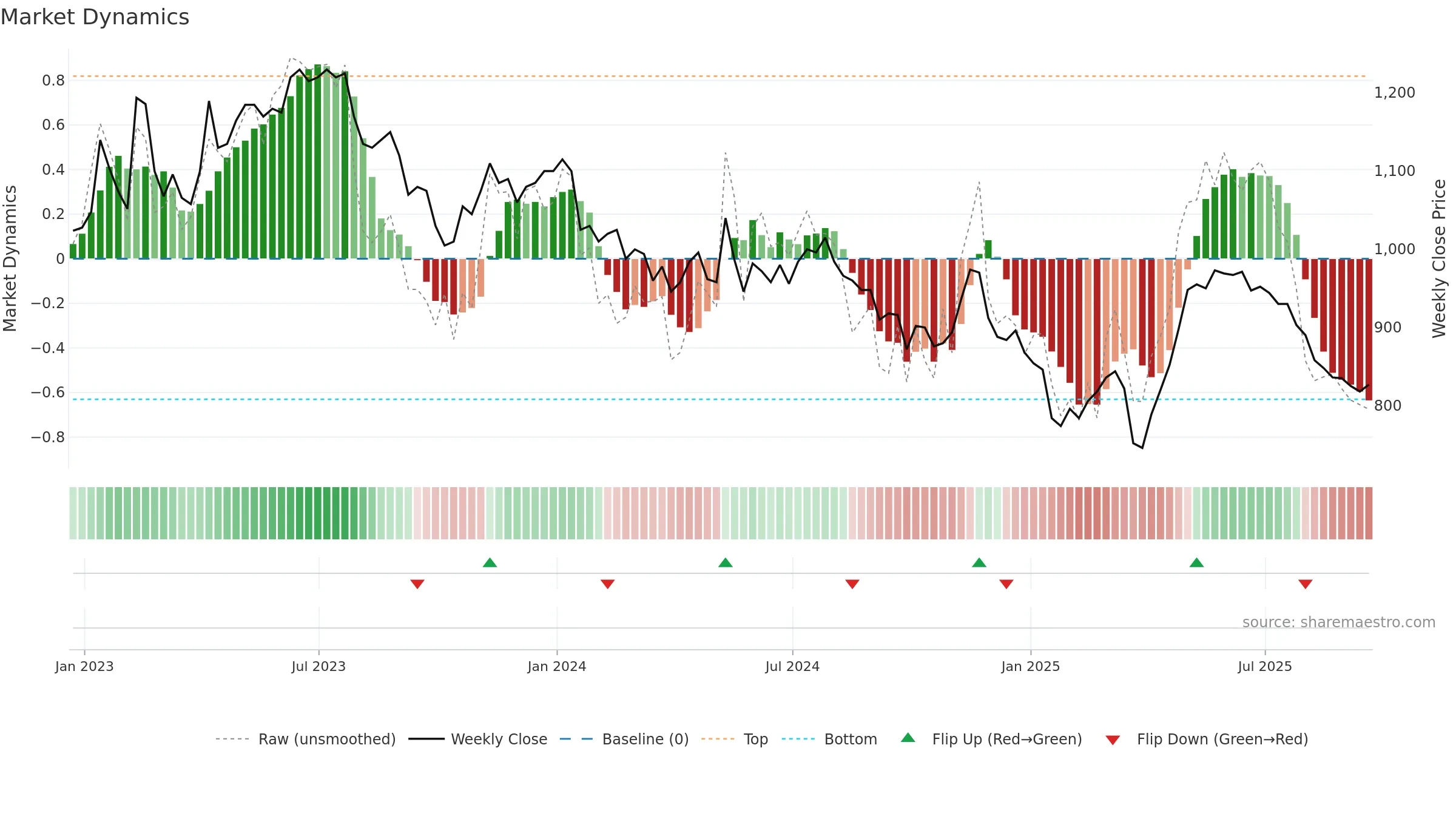
Task: Click the green flip-up marker near May 2025
Action: point(1197,562)
